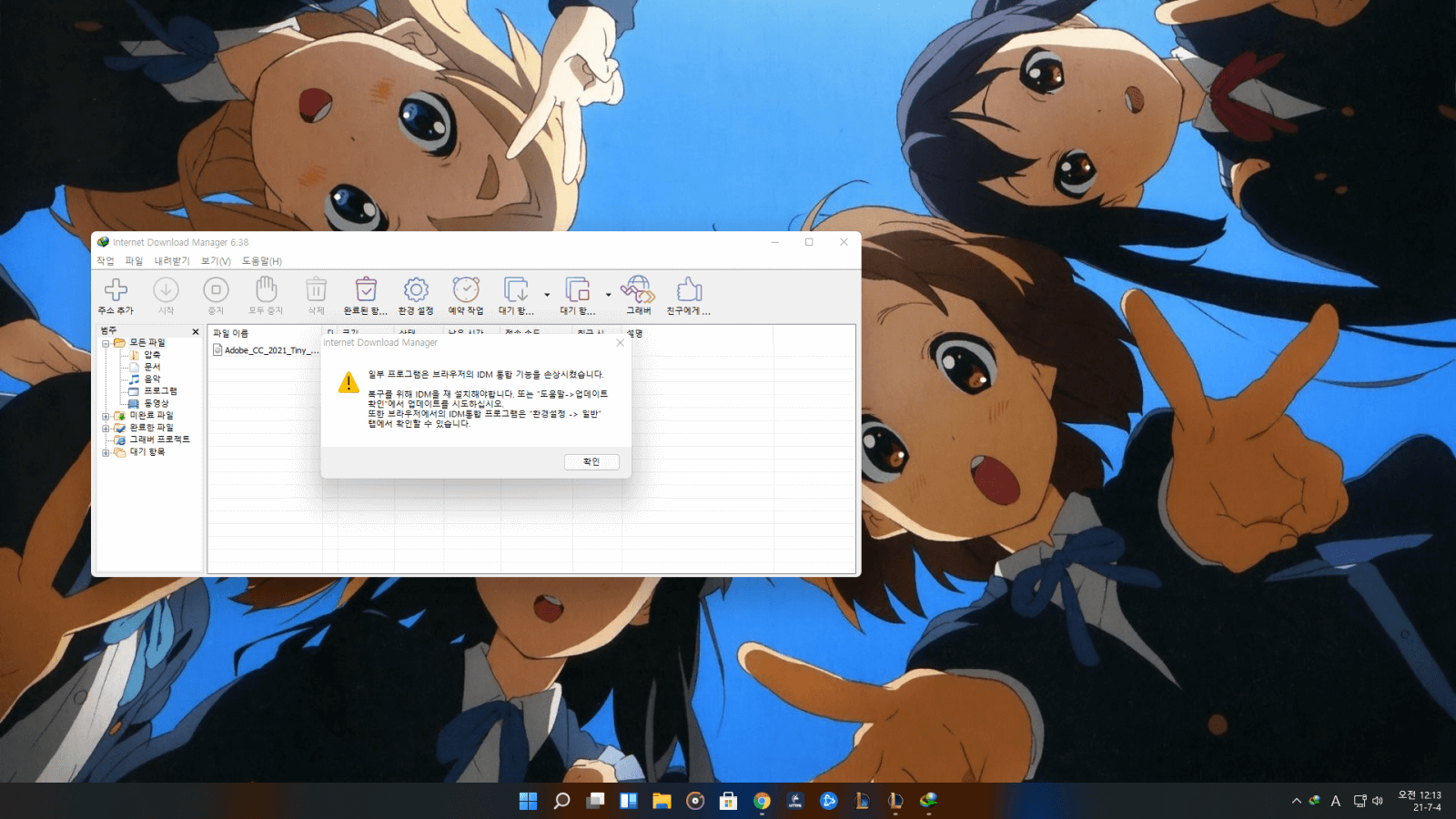1456x819 pixels.
Task: Open dropdown arrow beside start queue icon
Action: tap(547, 295)
